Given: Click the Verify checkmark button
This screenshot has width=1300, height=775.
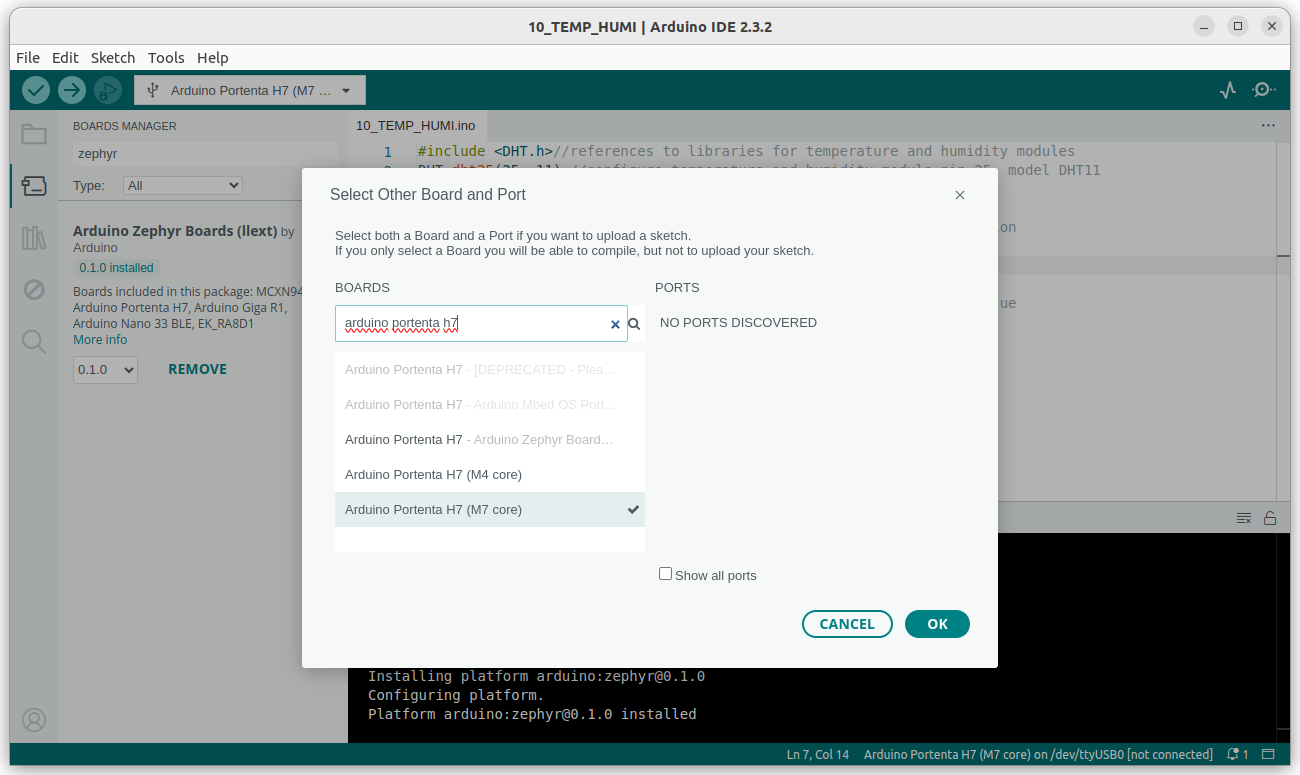Looking at the screenshot, I should [36, 90].
